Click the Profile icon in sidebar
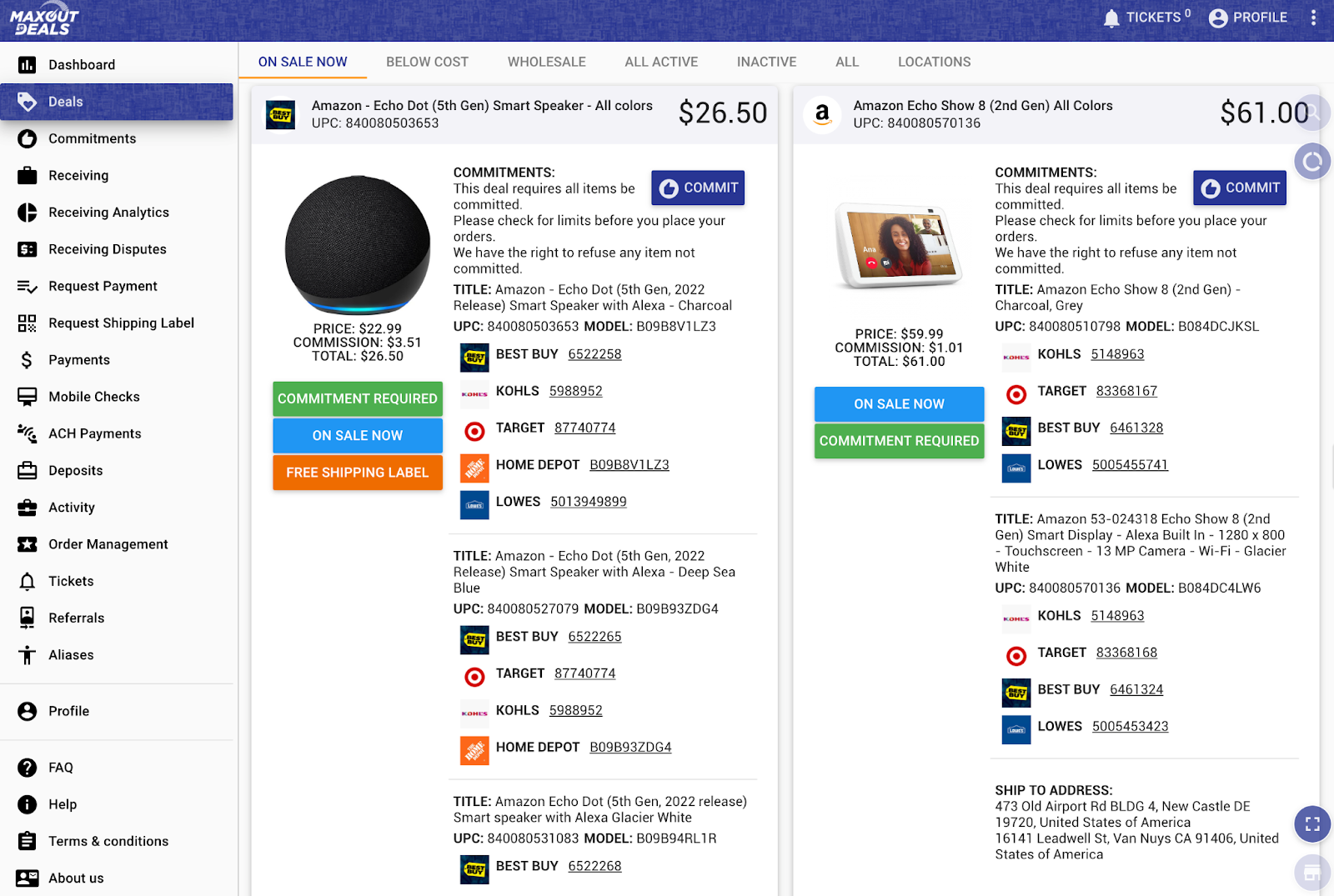This screenshot has height=896, width=1334. click(x=27, y=711)
